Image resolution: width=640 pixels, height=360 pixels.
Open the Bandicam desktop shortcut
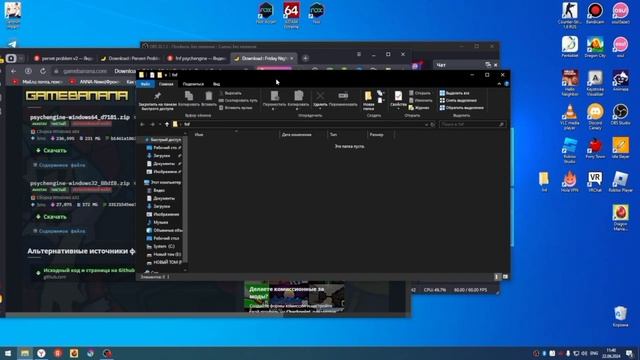coord(595,13)
